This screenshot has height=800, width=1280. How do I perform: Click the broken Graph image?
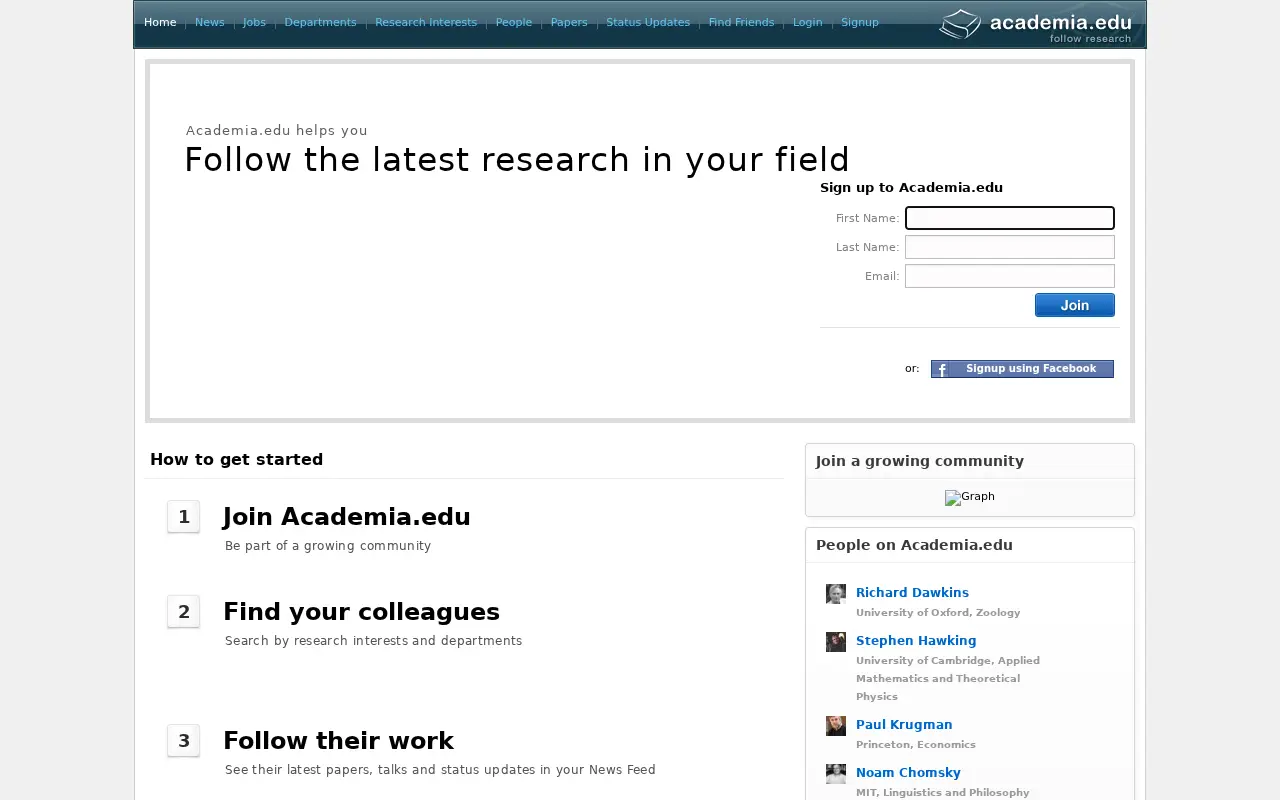pos(970,497)
